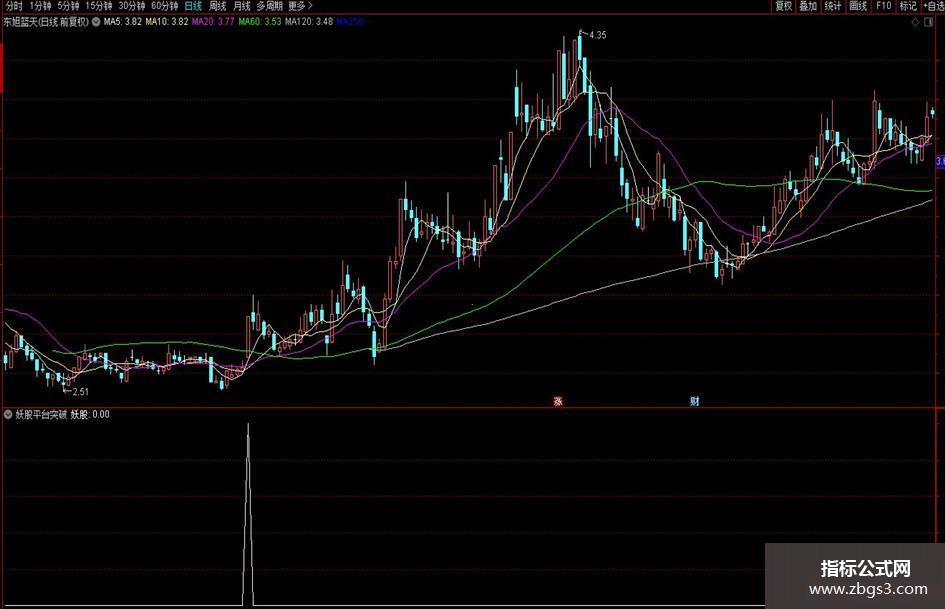
Task: Switch to the 周线 weekly chart tab
Action: (x=217, y=6)
